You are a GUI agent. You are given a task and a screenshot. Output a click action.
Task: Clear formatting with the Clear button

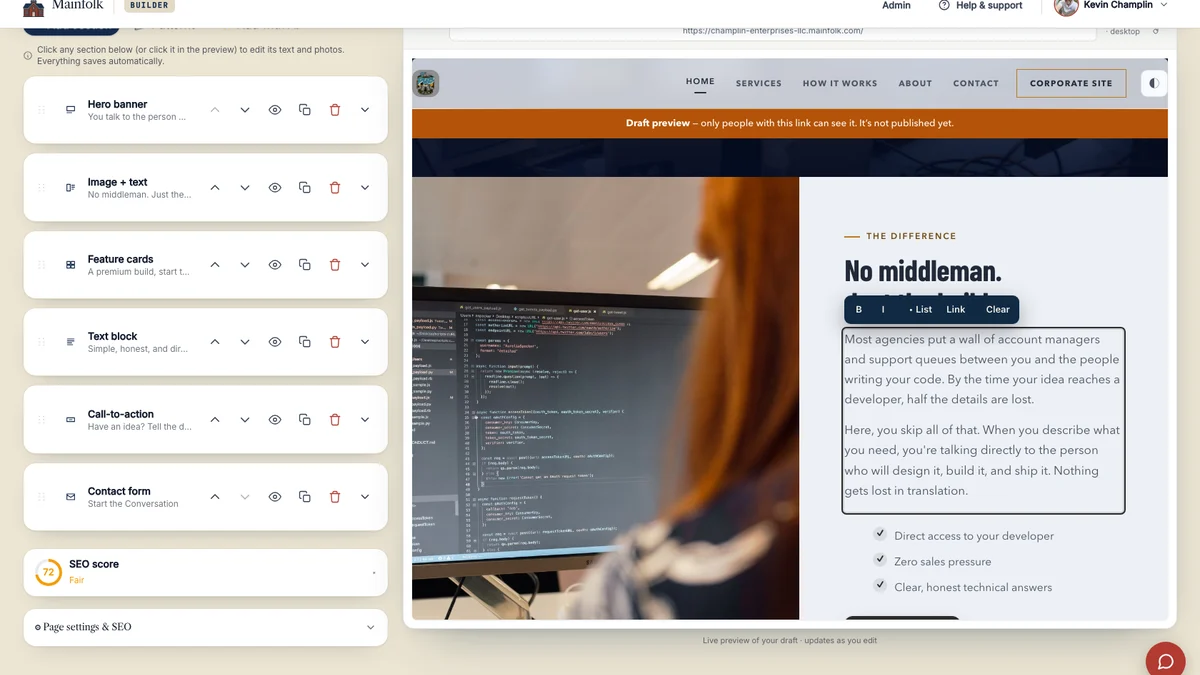(998, 309)
